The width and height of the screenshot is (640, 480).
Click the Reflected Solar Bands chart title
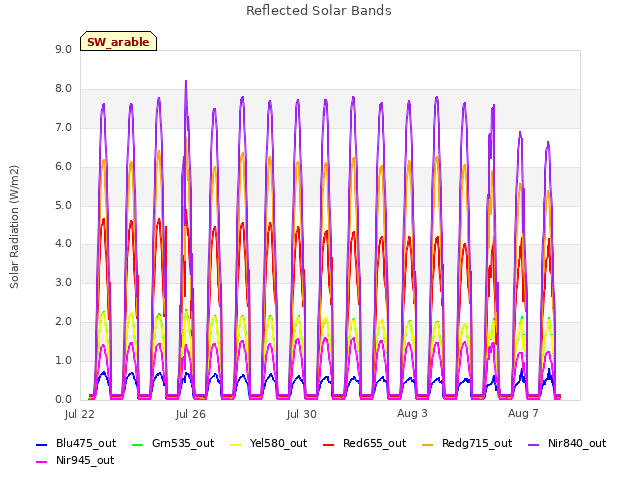(x=319, y=11)
